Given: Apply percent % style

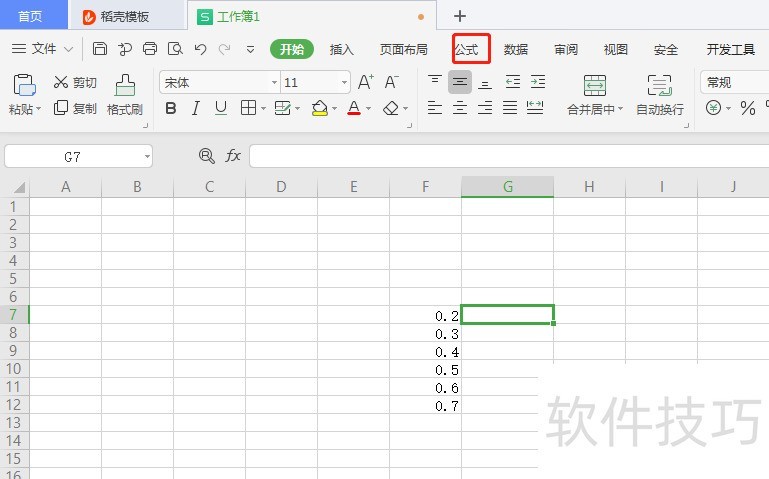Looking at the screenshot, I should tap(748, 108).
